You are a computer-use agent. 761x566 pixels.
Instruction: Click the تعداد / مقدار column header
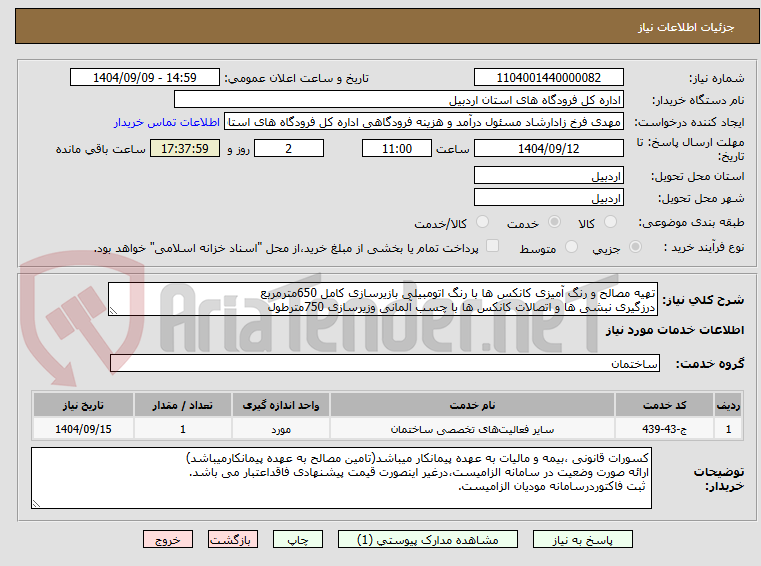pos(182,405)
